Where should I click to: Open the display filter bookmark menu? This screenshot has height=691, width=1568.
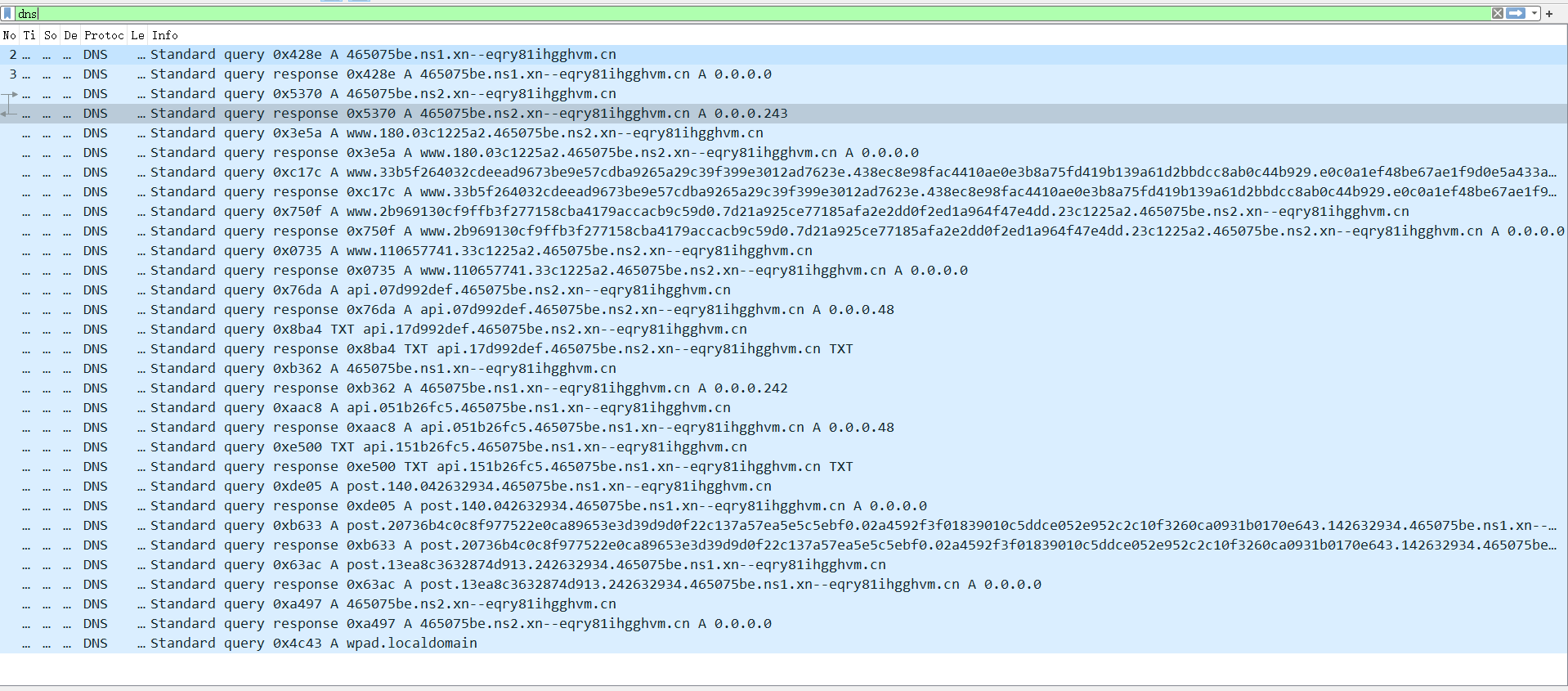coord(8,13)
